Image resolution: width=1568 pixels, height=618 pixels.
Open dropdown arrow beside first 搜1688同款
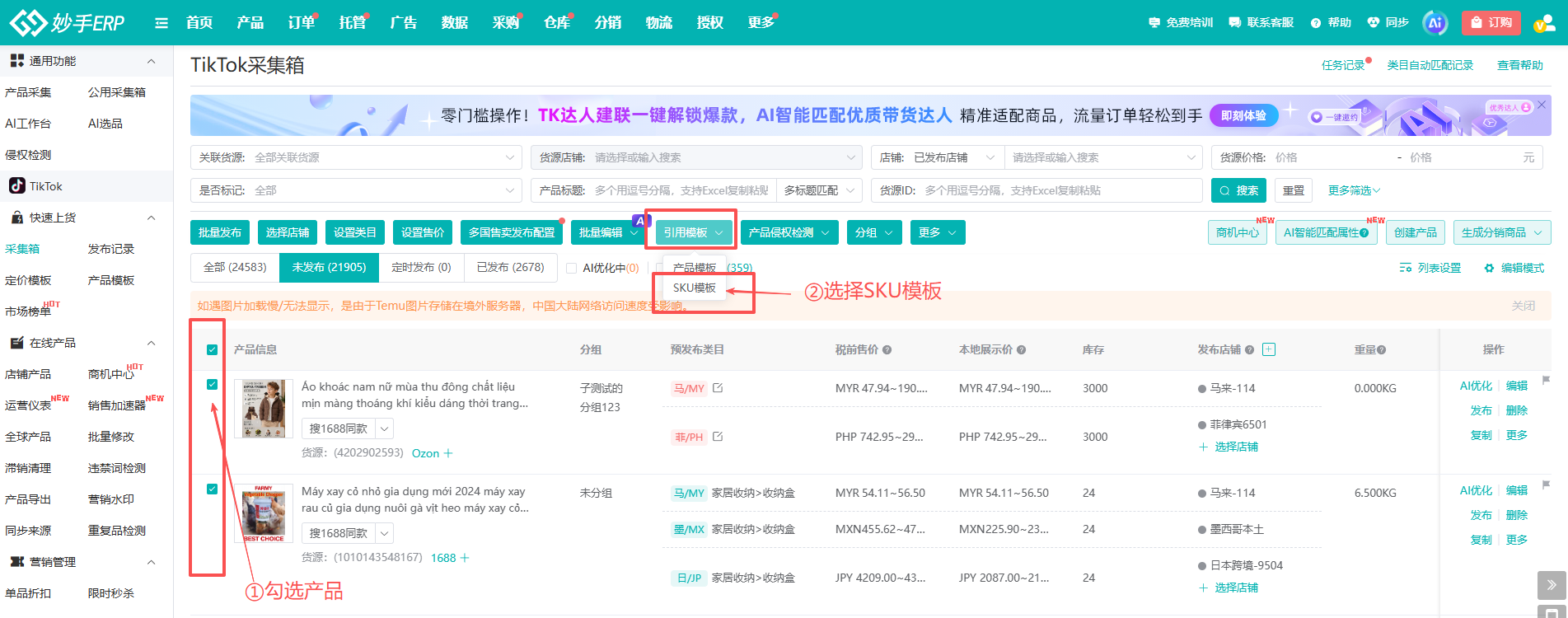pos(384,428)
